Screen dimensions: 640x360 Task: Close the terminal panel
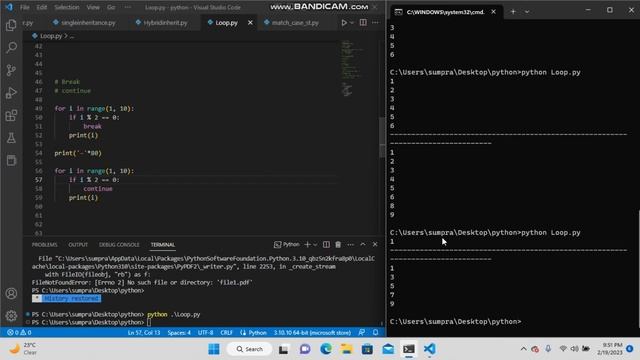(375, 244)
